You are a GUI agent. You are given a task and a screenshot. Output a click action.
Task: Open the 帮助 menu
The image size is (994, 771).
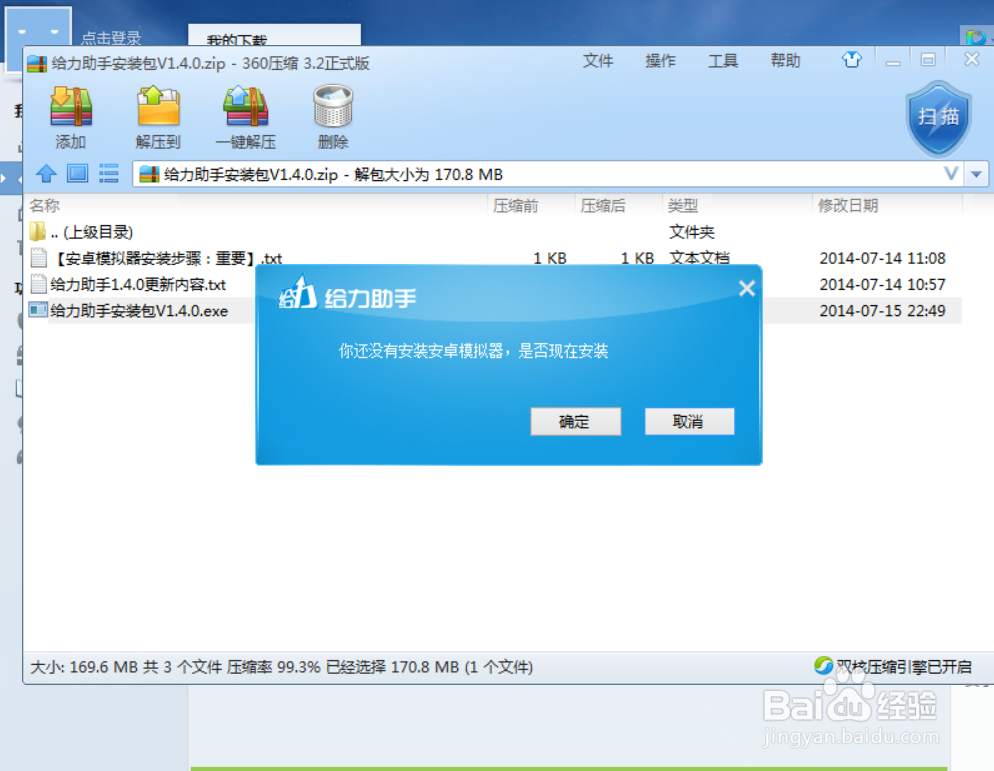click(785, 61)
